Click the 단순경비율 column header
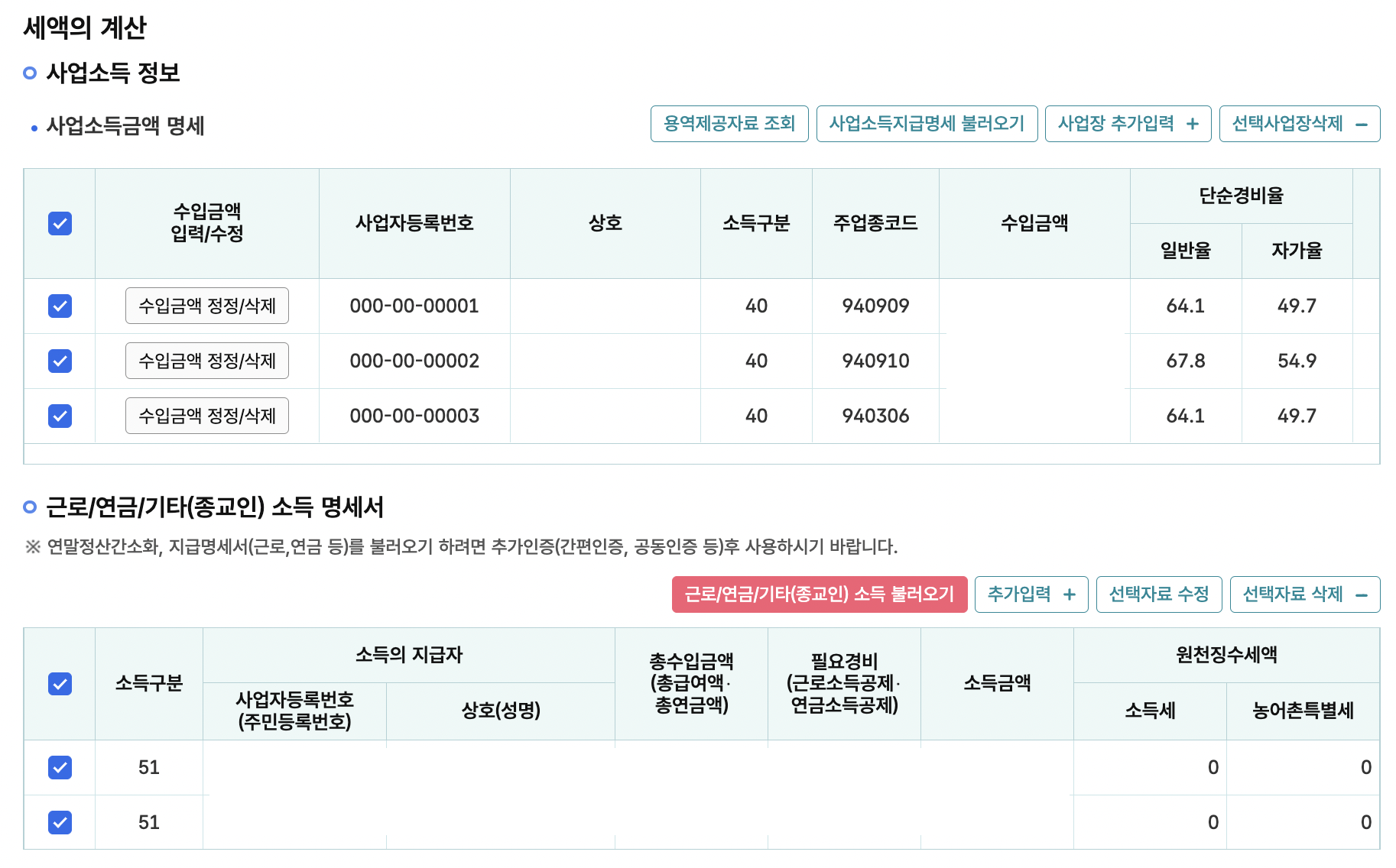Image resolution: width=1396 pixels, height=868 pixels. point(1241,196)
